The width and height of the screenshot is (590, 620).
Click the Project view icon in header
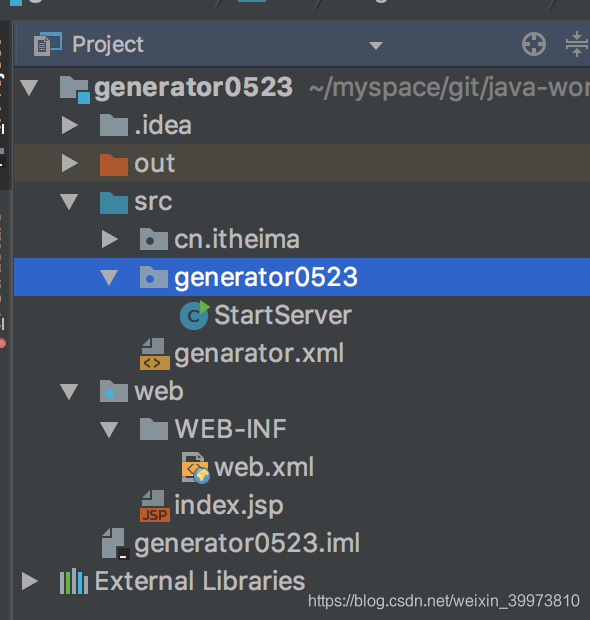[x=47, y=44]
